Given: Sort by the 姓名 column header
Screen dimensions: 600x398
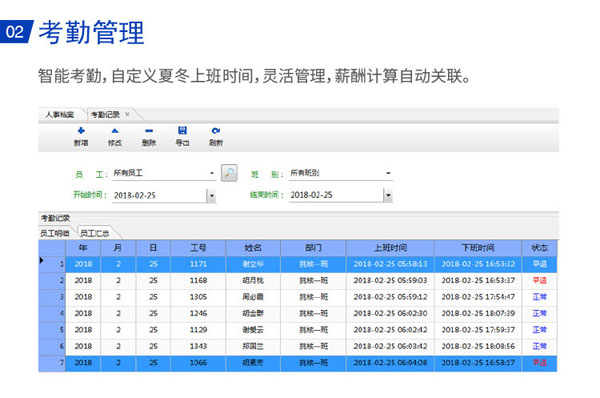Looking at the screenshot, I should pos(253,248).
